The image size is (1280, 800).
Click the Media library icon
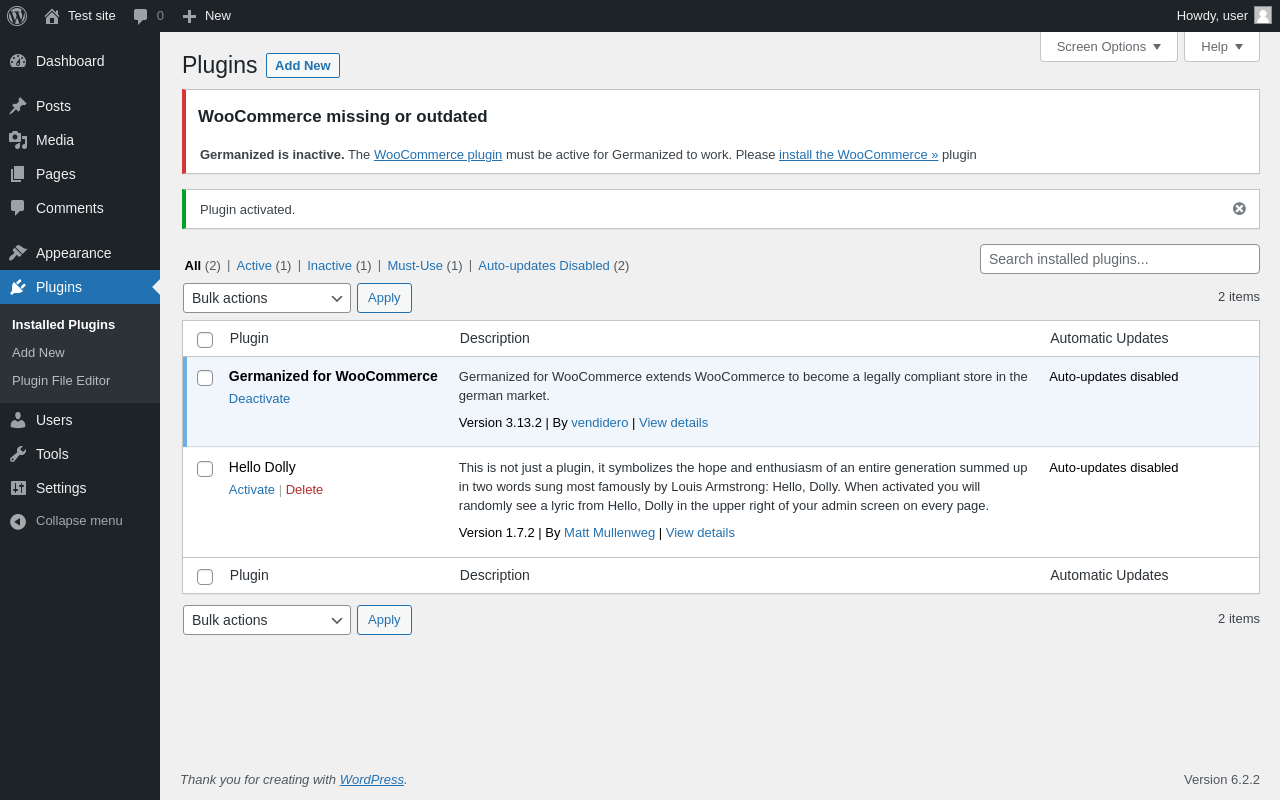(x=18, y=140)
